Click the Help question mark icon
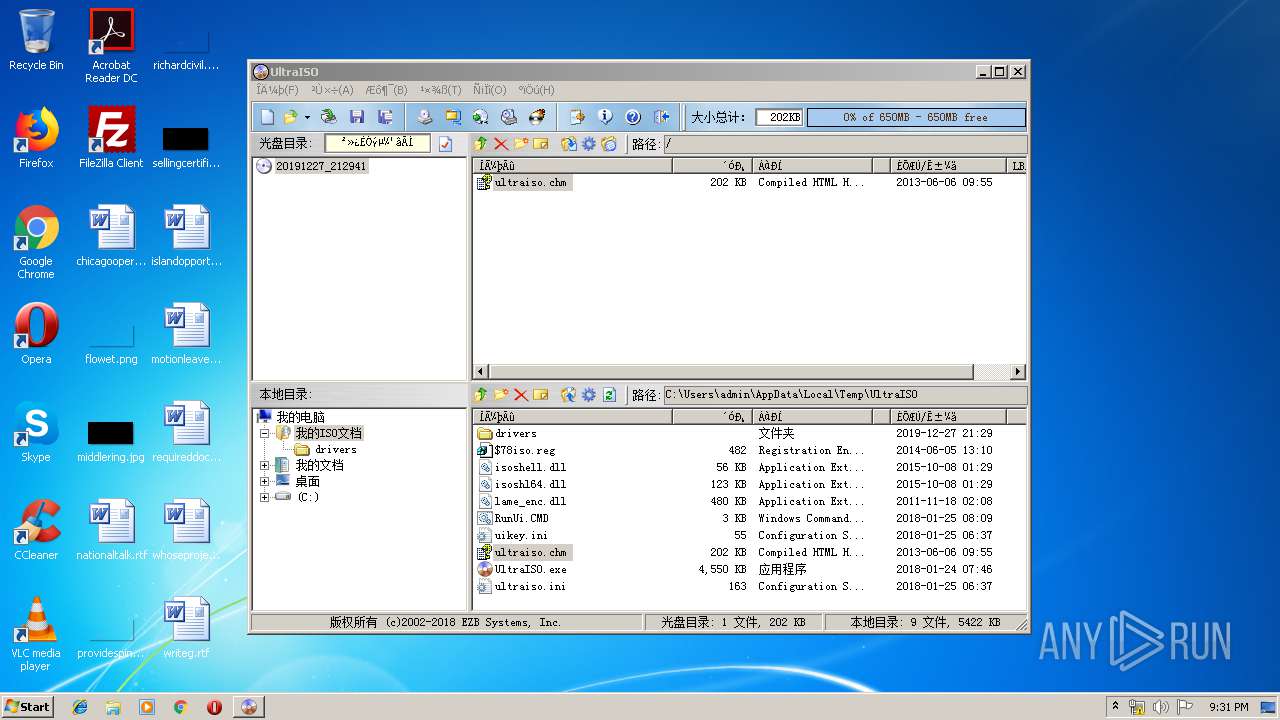 pos(633,117)
